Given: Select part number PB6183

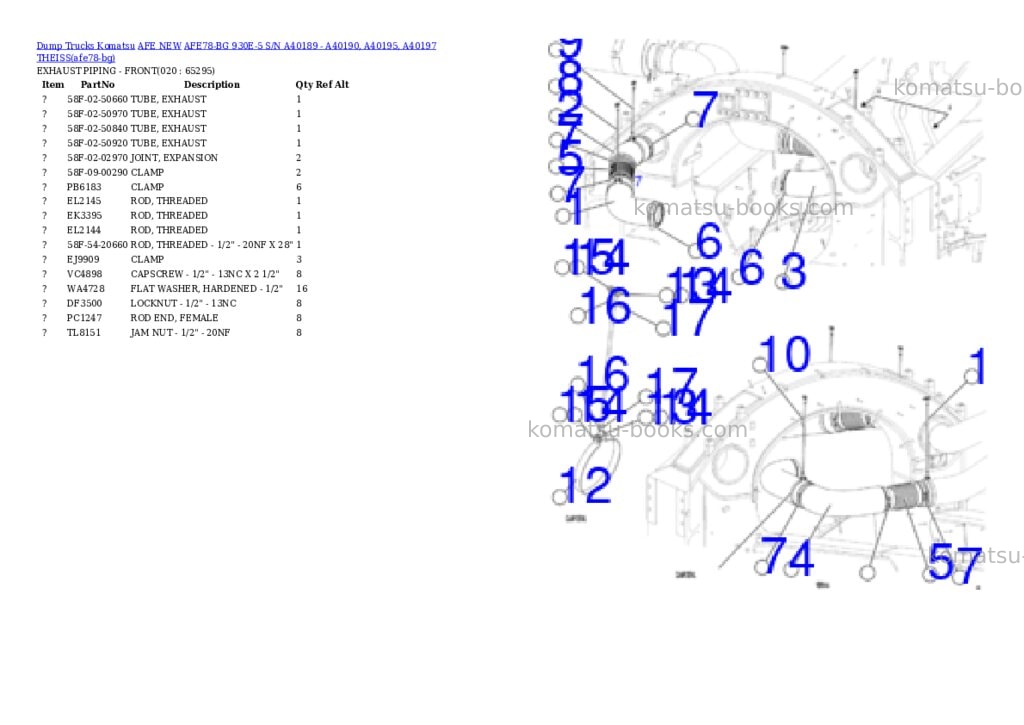Looking at the screenshot, I should (84, 187).
